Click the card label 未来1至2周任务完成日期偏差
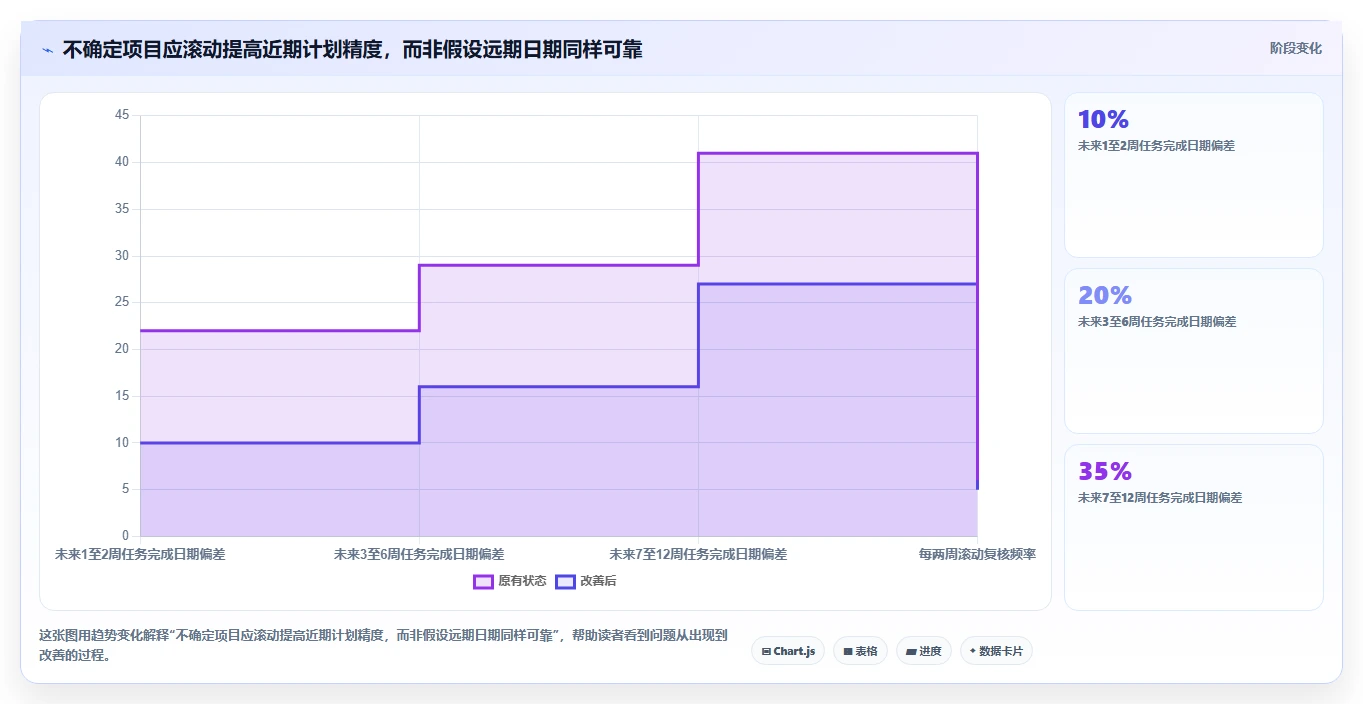The image size is (1363, 704). pos(1156,145)
